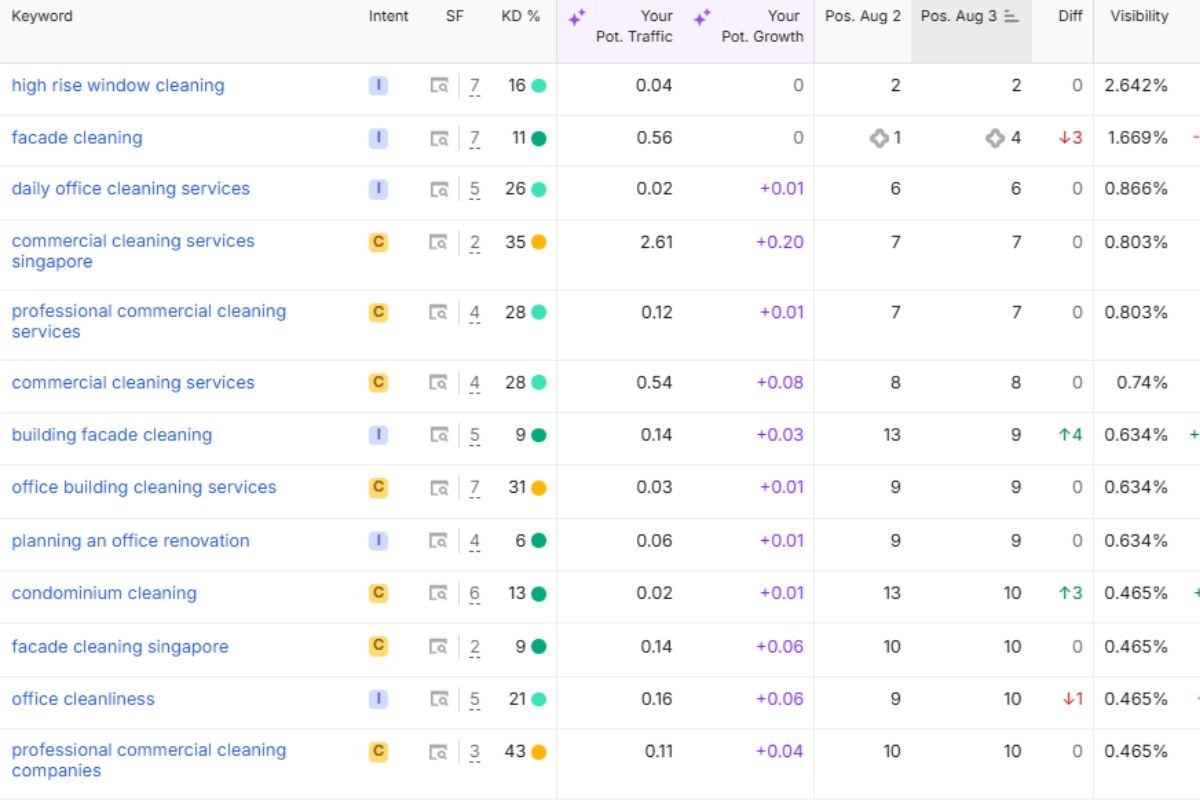Image resolution: width=1200 pixels, height=800 pixels.
Task: Open the keyword link facade cleaning singapore
Action: coord(120,647)
